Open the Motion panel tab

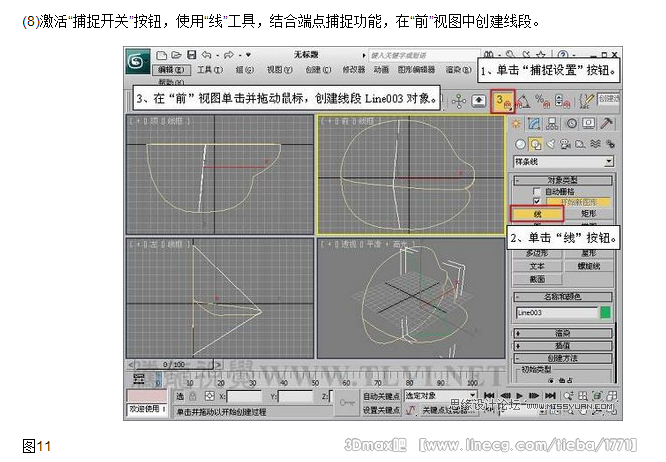coord(572,124)
